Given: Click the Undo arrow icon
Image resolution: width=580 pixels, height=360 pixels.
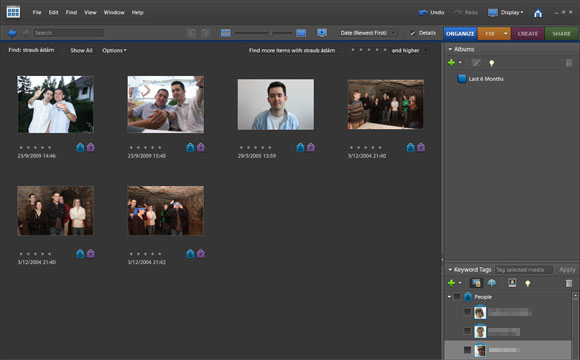Looking at the screenshot, I should tap(424, 13).
